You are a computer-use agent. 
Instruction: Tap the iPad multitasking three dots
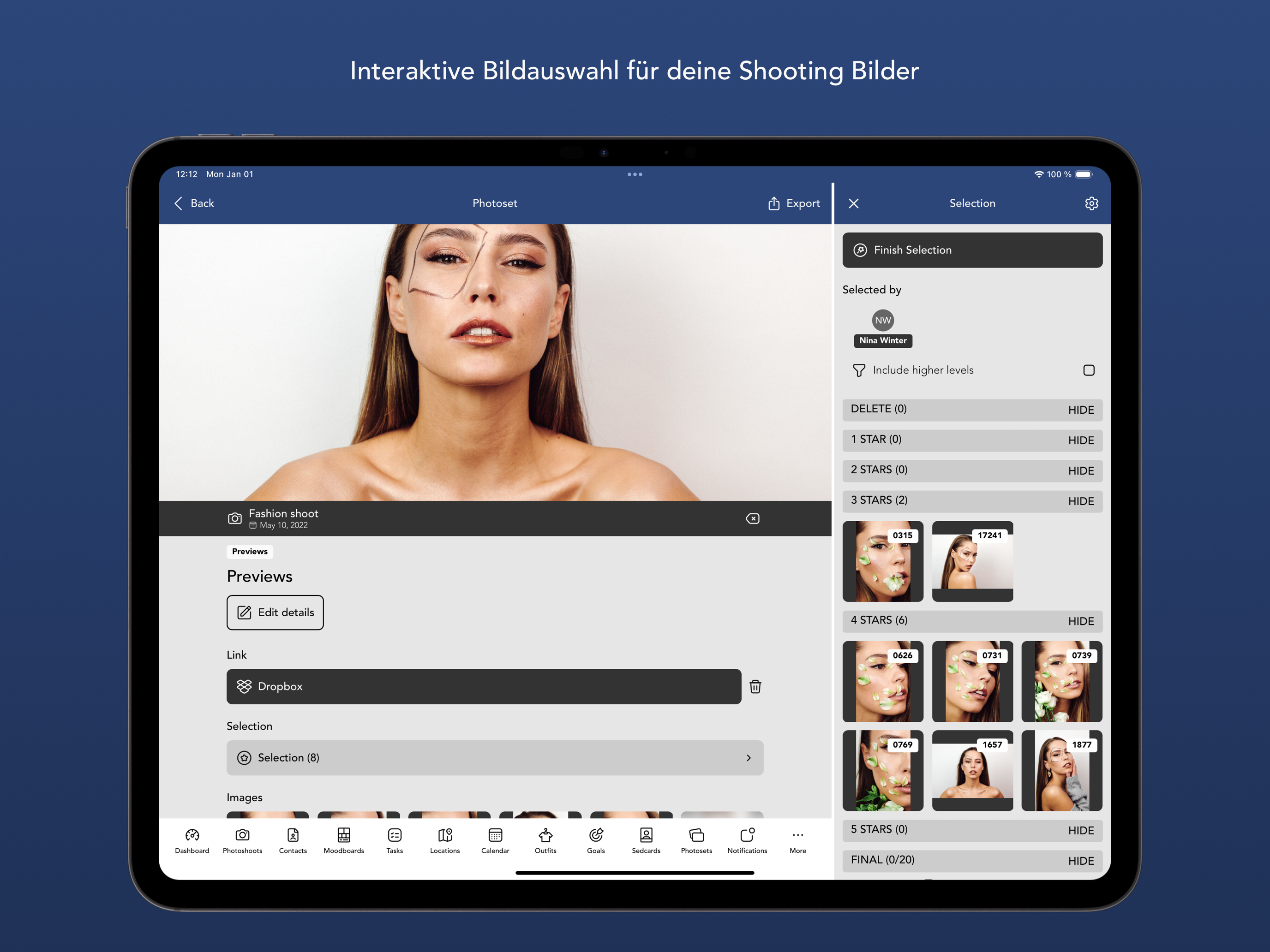point(635,174)
